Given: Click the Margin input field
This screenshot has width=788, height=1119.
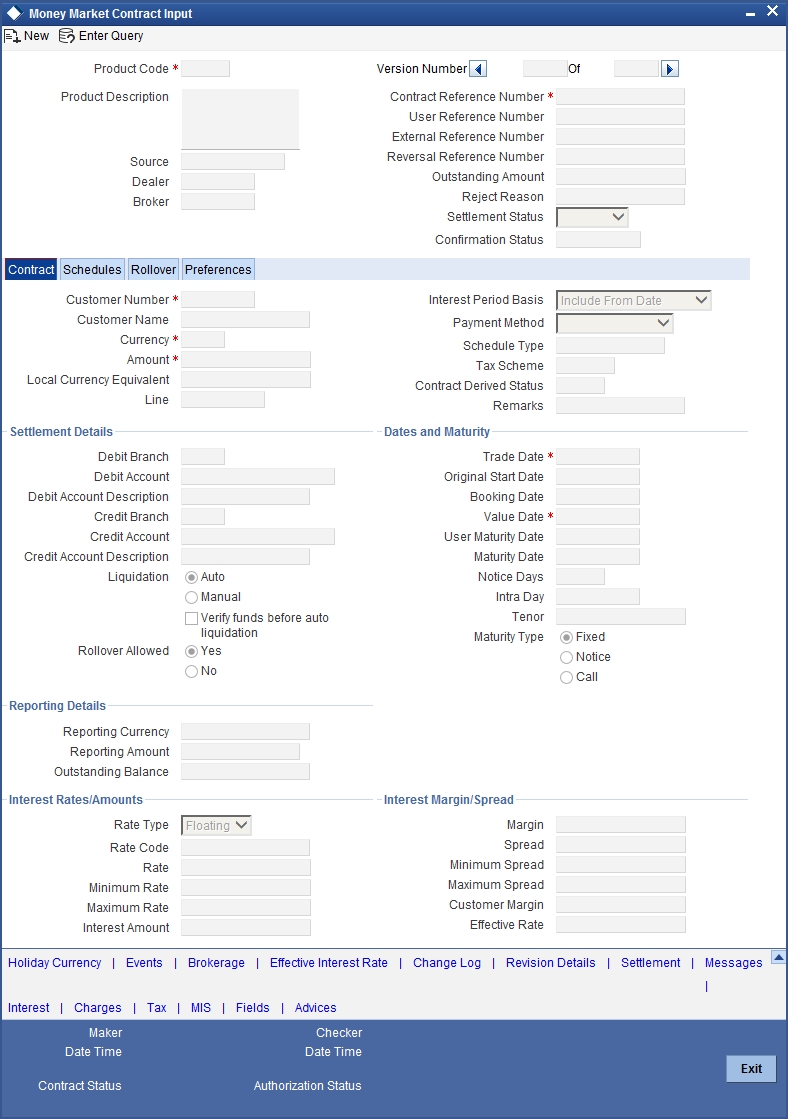Looking at the screenshot, I should 621,825.
